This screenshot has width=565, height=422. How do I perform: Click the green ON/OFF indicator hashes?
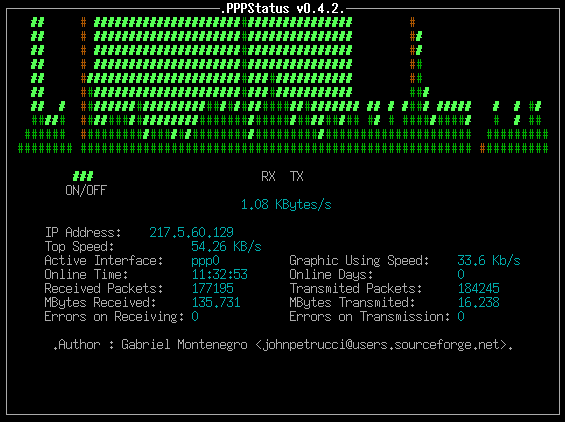pos(83,176)
